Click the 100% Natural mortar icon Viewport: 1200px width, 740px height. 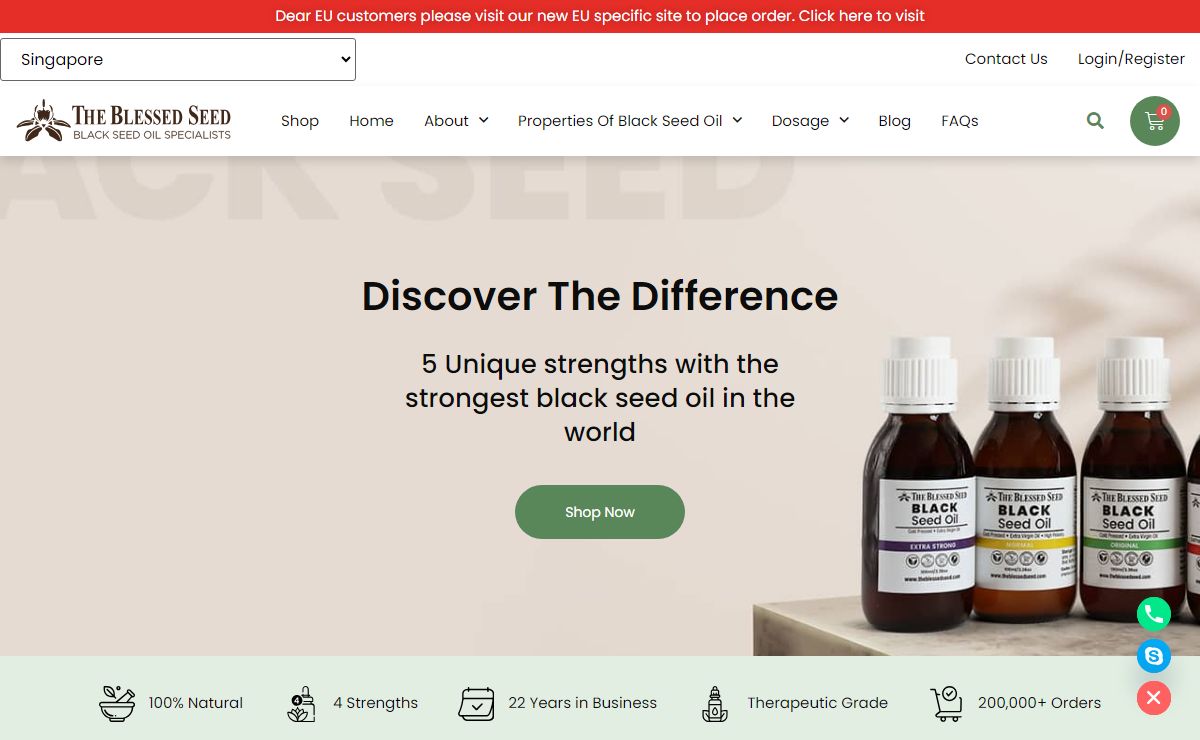click(117, 703)
